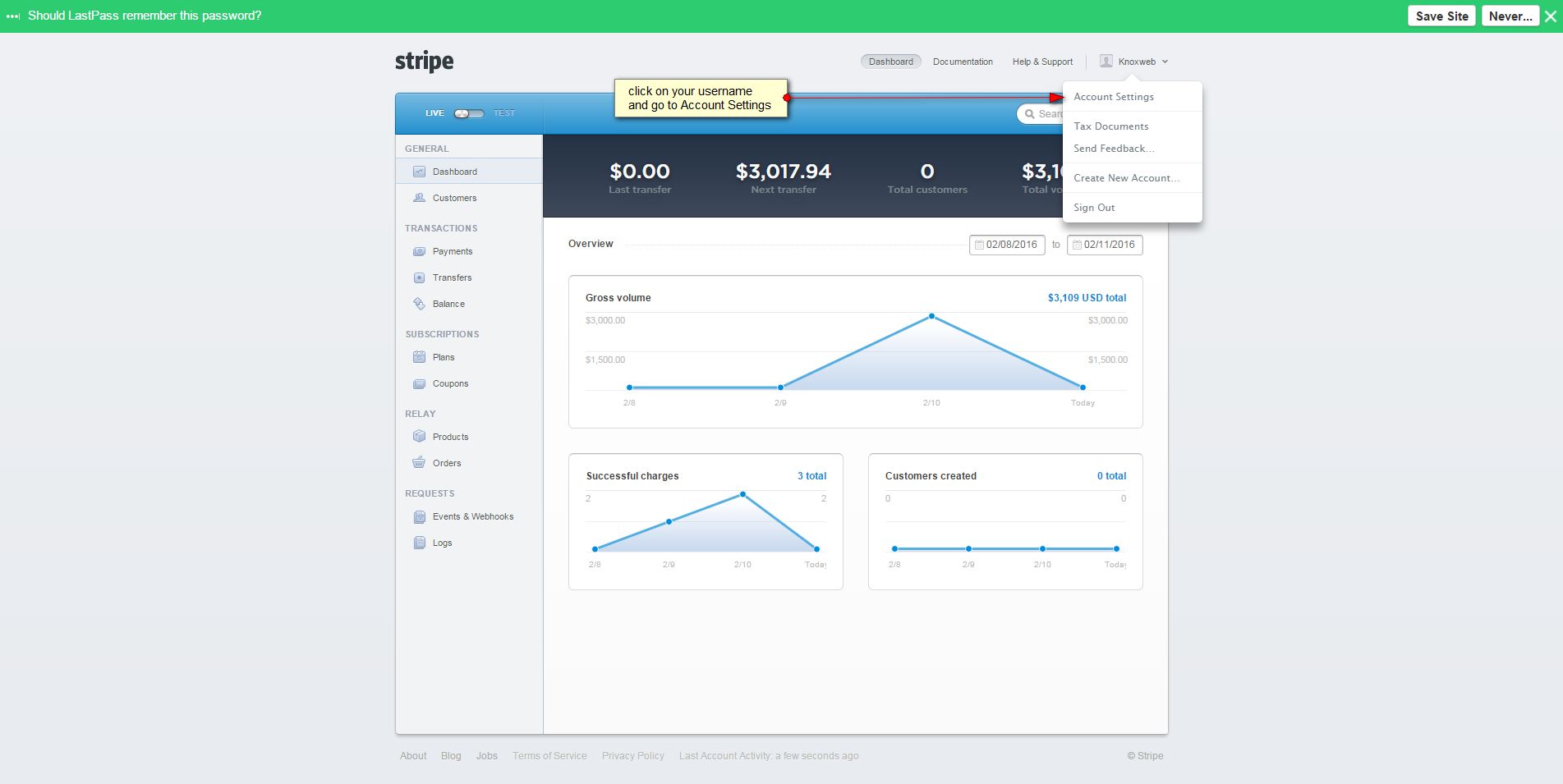
Task: Select Tax Documents in the user menu
Action: (x=1111, y=126)
